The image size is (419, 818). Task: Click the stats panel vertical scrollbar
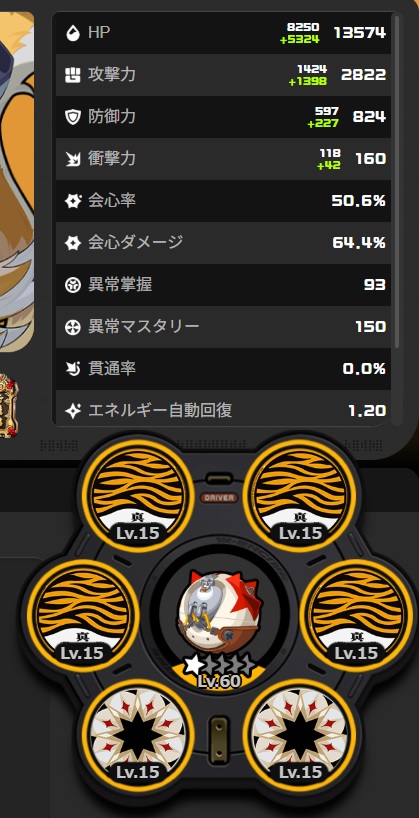(x=397, y=182)
